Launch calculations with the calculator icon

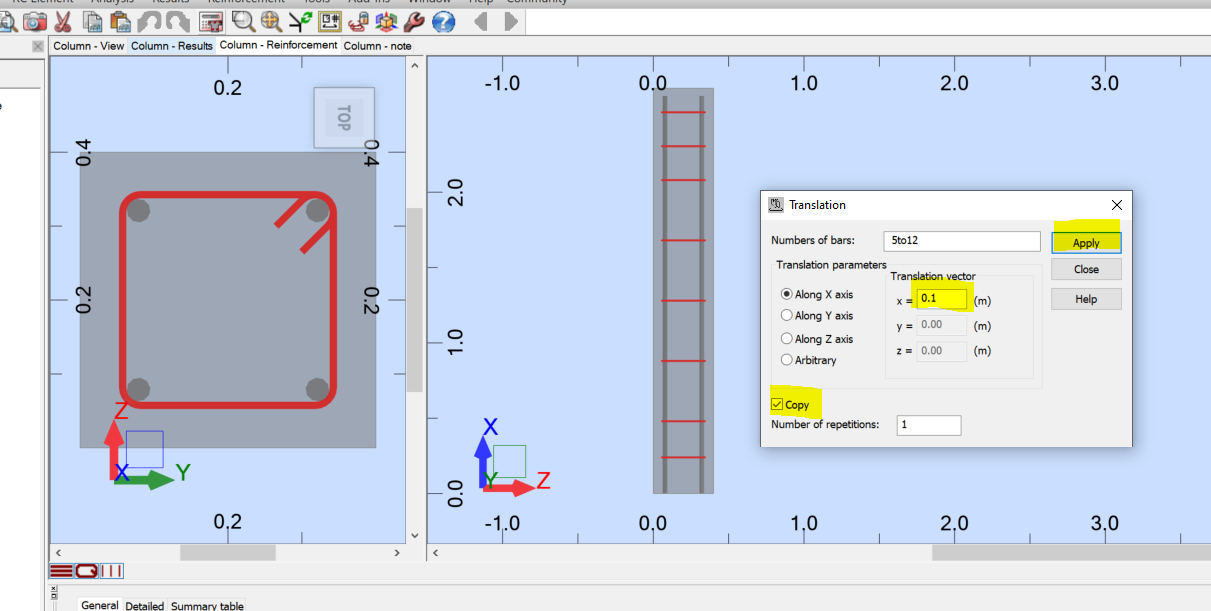click(211, 22)
